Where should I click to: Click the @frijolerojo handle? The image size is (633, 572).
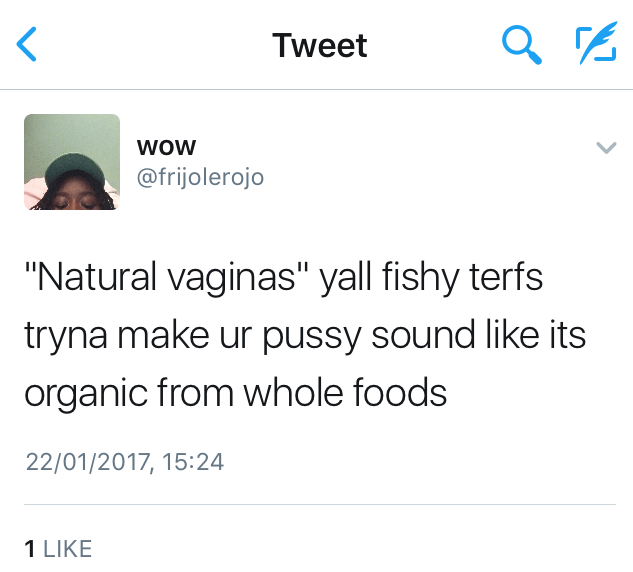click(200, 176)
